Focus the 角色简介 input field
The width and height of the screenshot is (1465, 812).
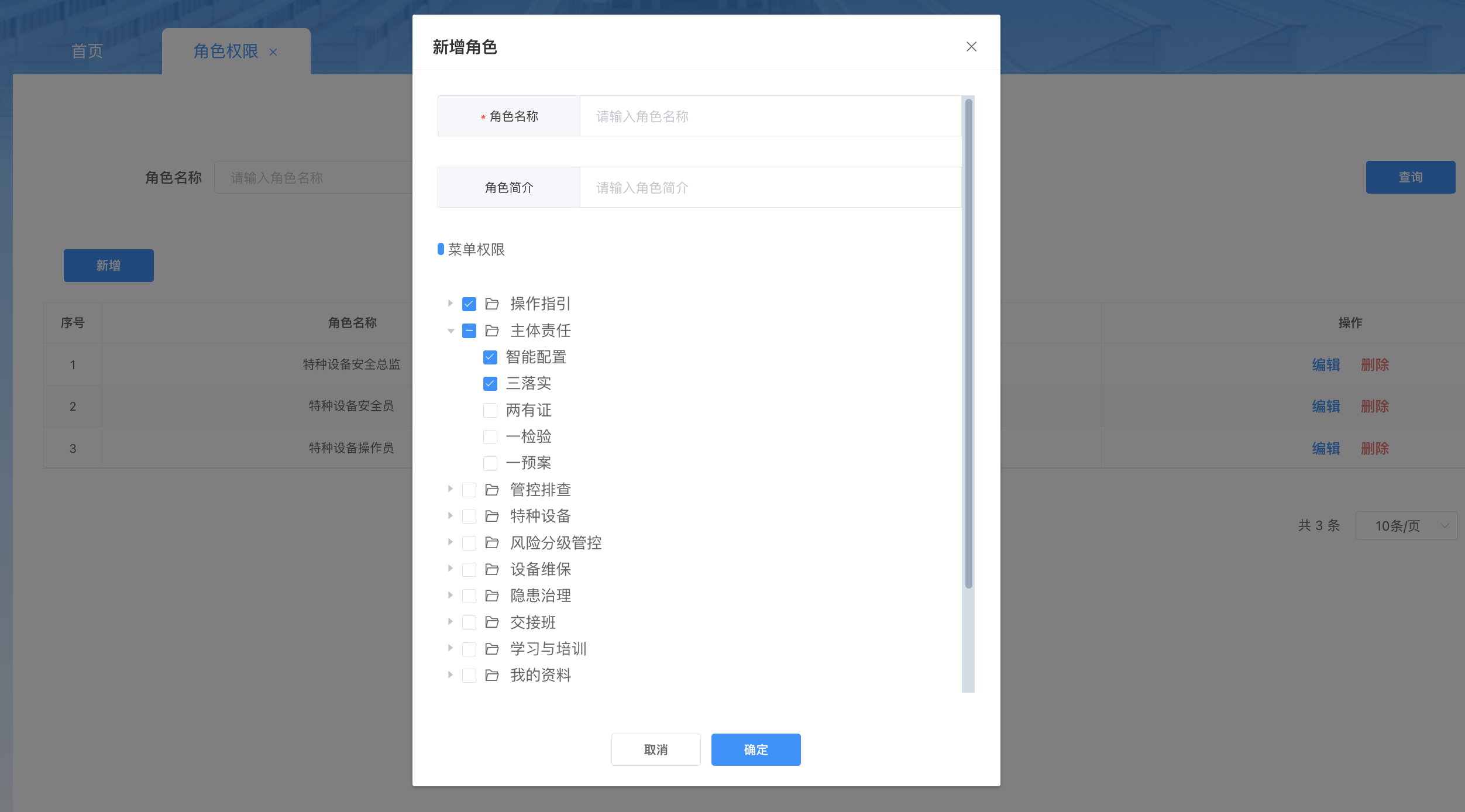(x=769, y=188)
